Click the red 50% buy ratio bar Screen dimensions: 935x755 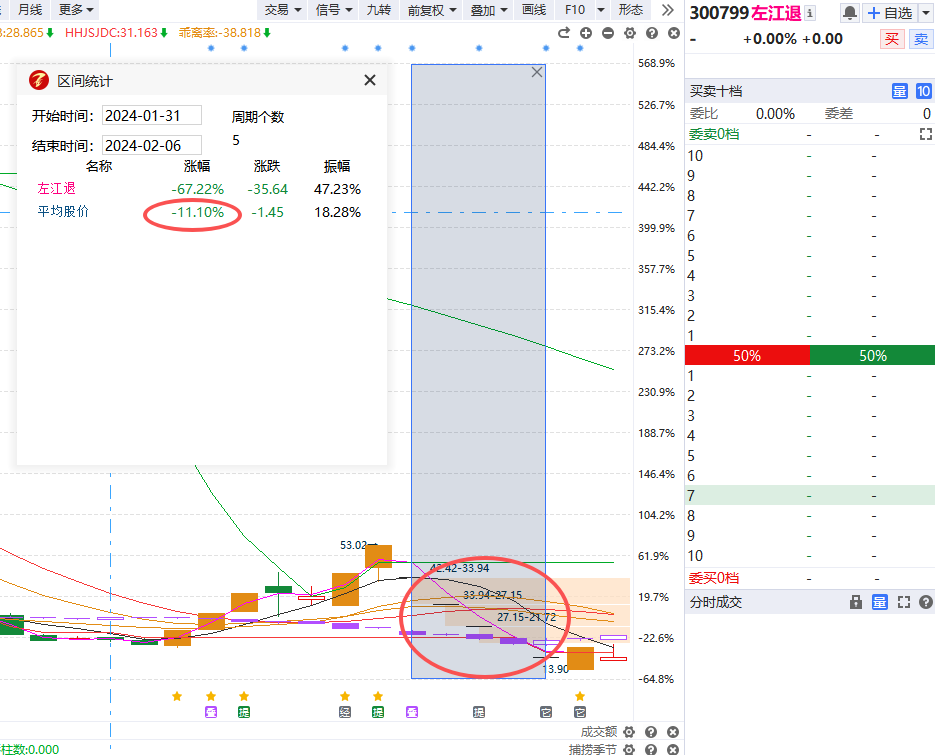pos(747,355)
